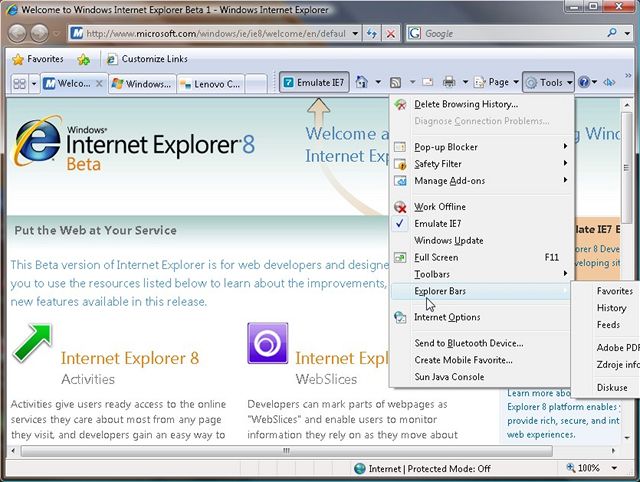Toggle History explorer bar in submenu
This screenshot has width=640, height=482.
[607, 308]
